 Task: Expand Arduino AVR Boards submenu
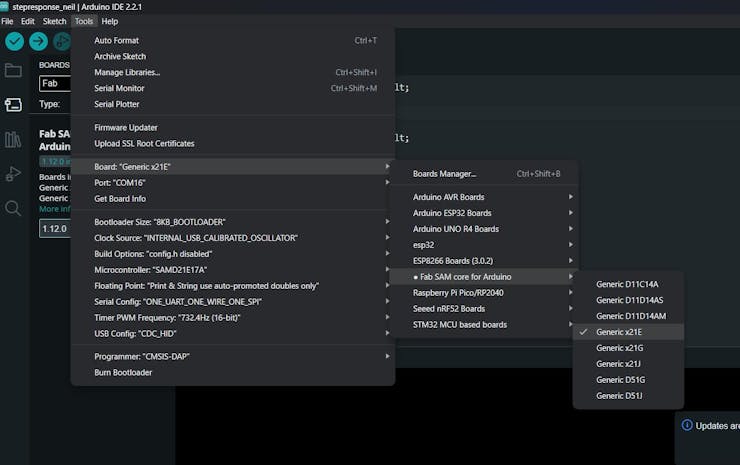pos(485,197)
